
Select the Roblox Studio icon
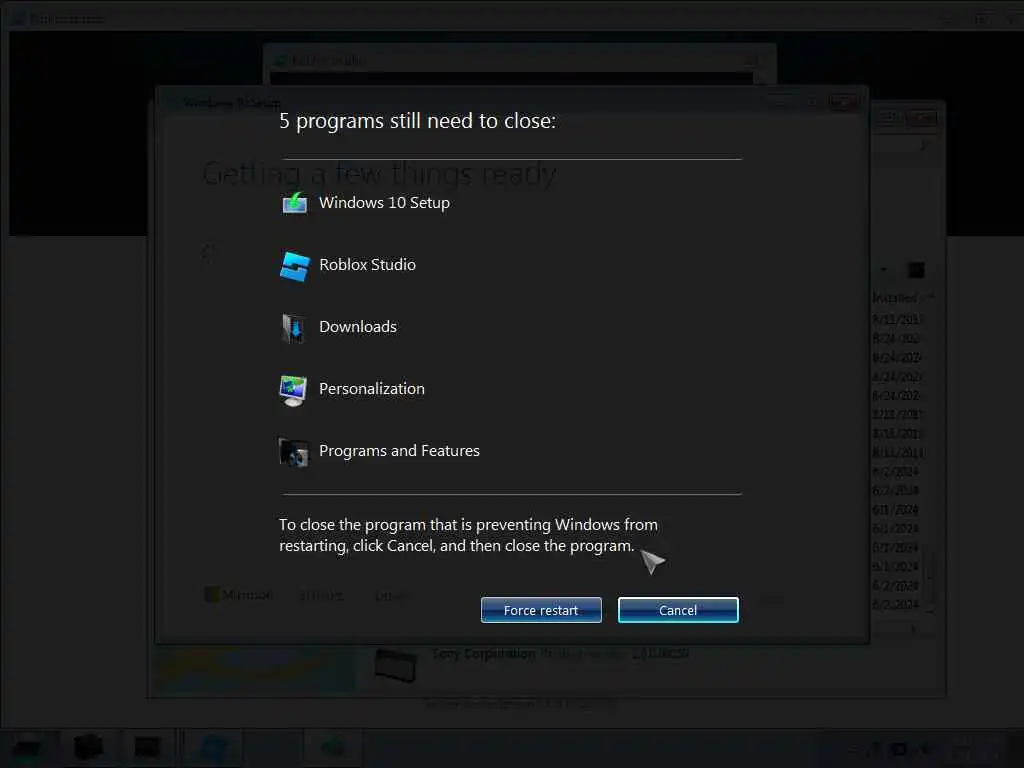(x=295, y=266)
